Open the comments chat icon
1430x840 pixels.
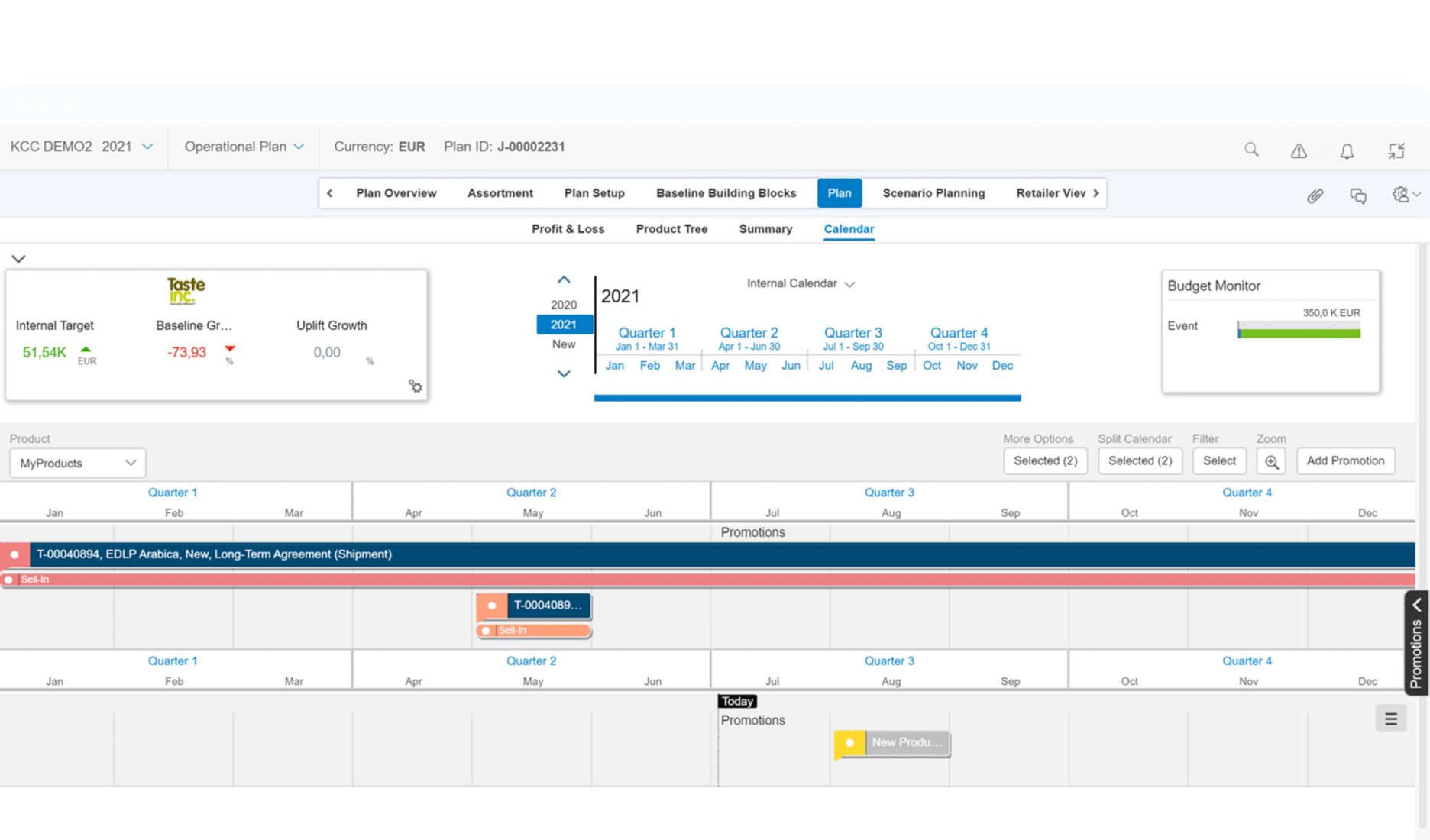(1358, 196)
